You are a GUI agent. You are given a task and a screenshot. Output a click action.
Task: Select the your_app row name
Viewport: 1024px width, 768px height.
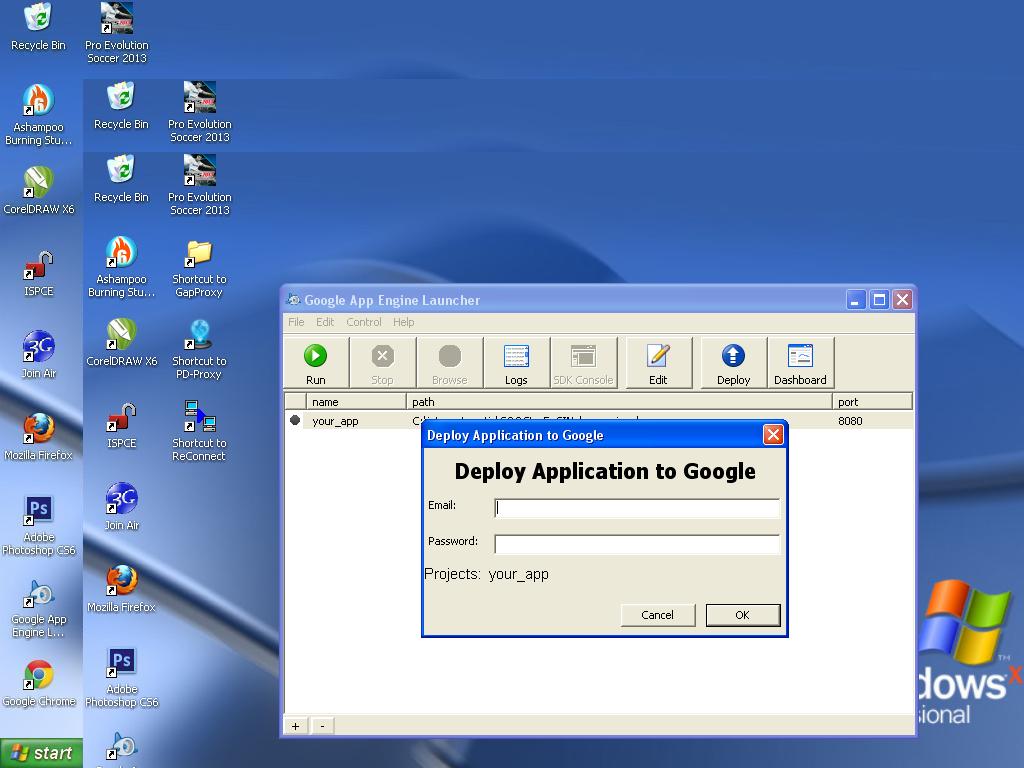pyautogui.click(x=335, y=421)
